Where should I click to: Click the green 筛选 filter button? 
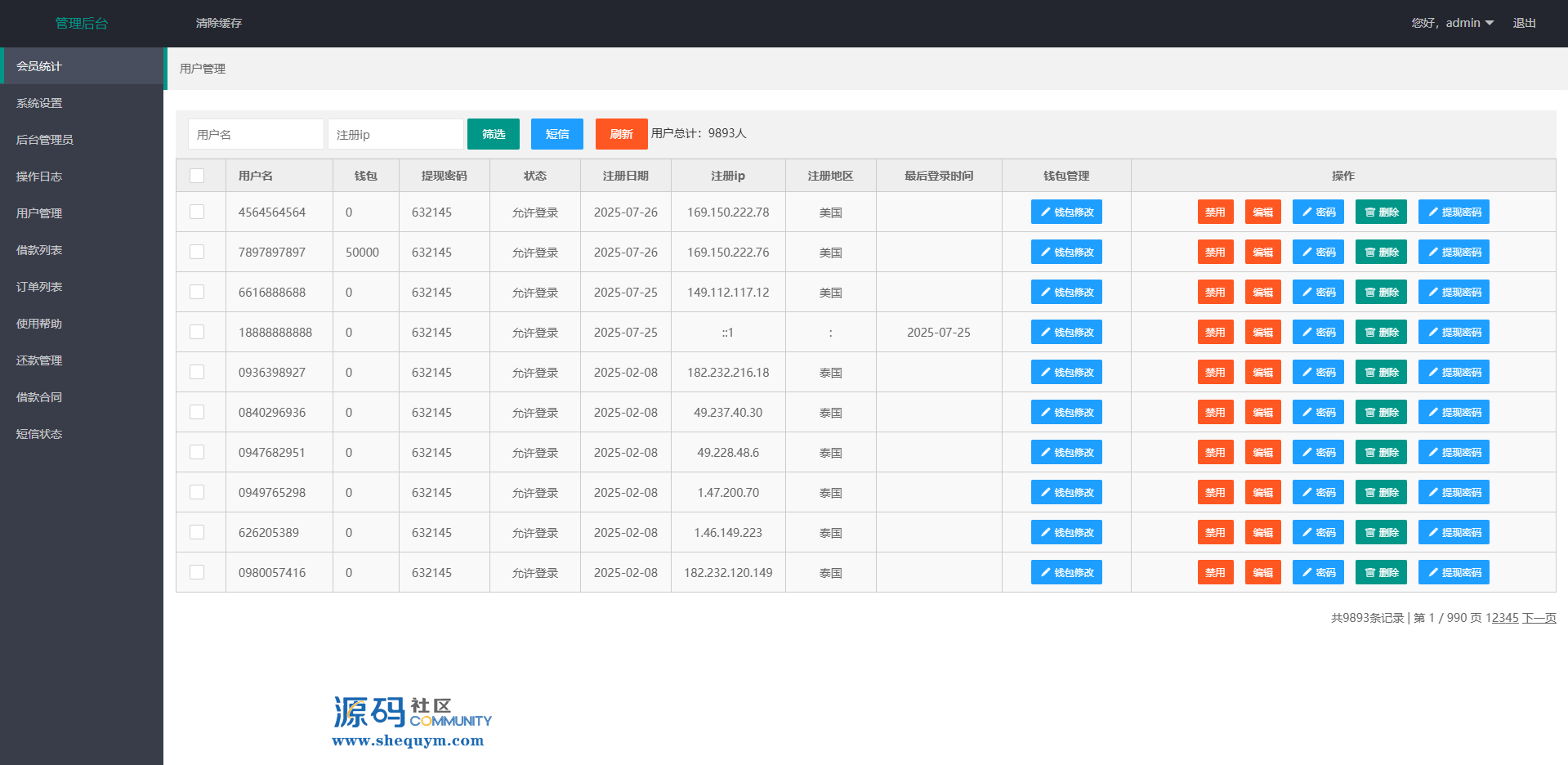pyautogui.click(x=493, y=134)
